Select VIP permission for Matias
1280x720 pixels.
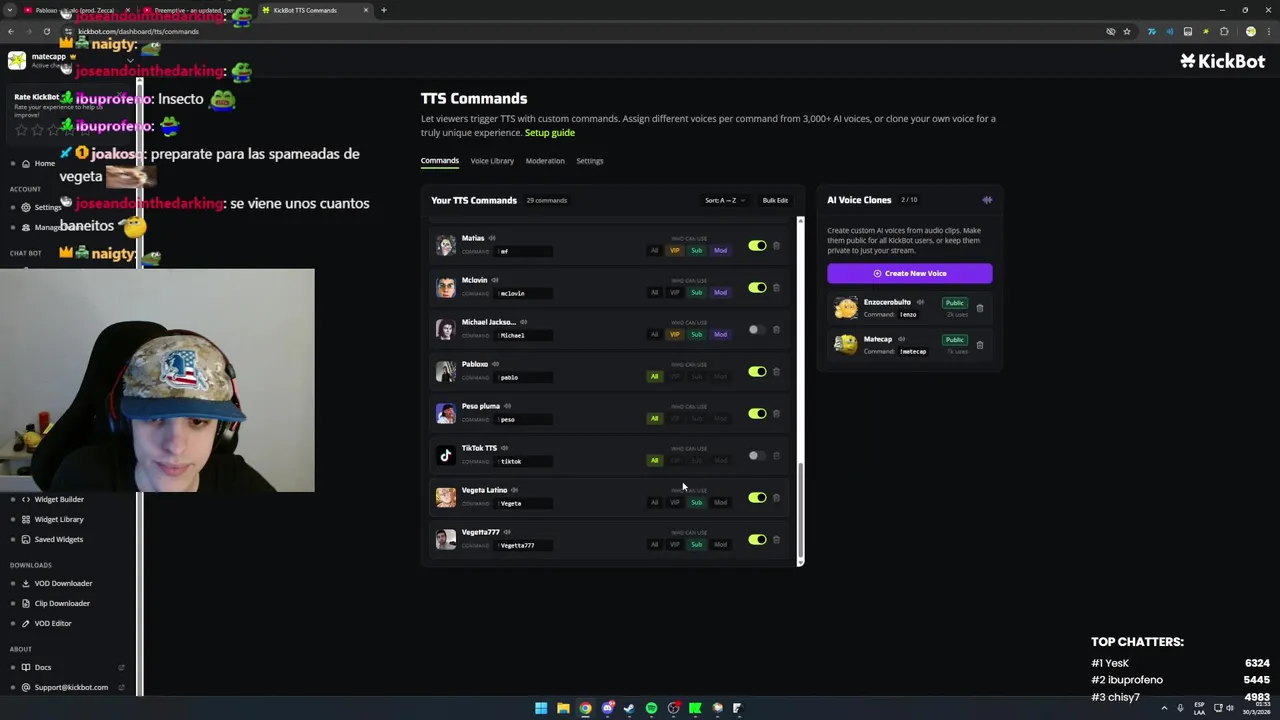(675, 250)
